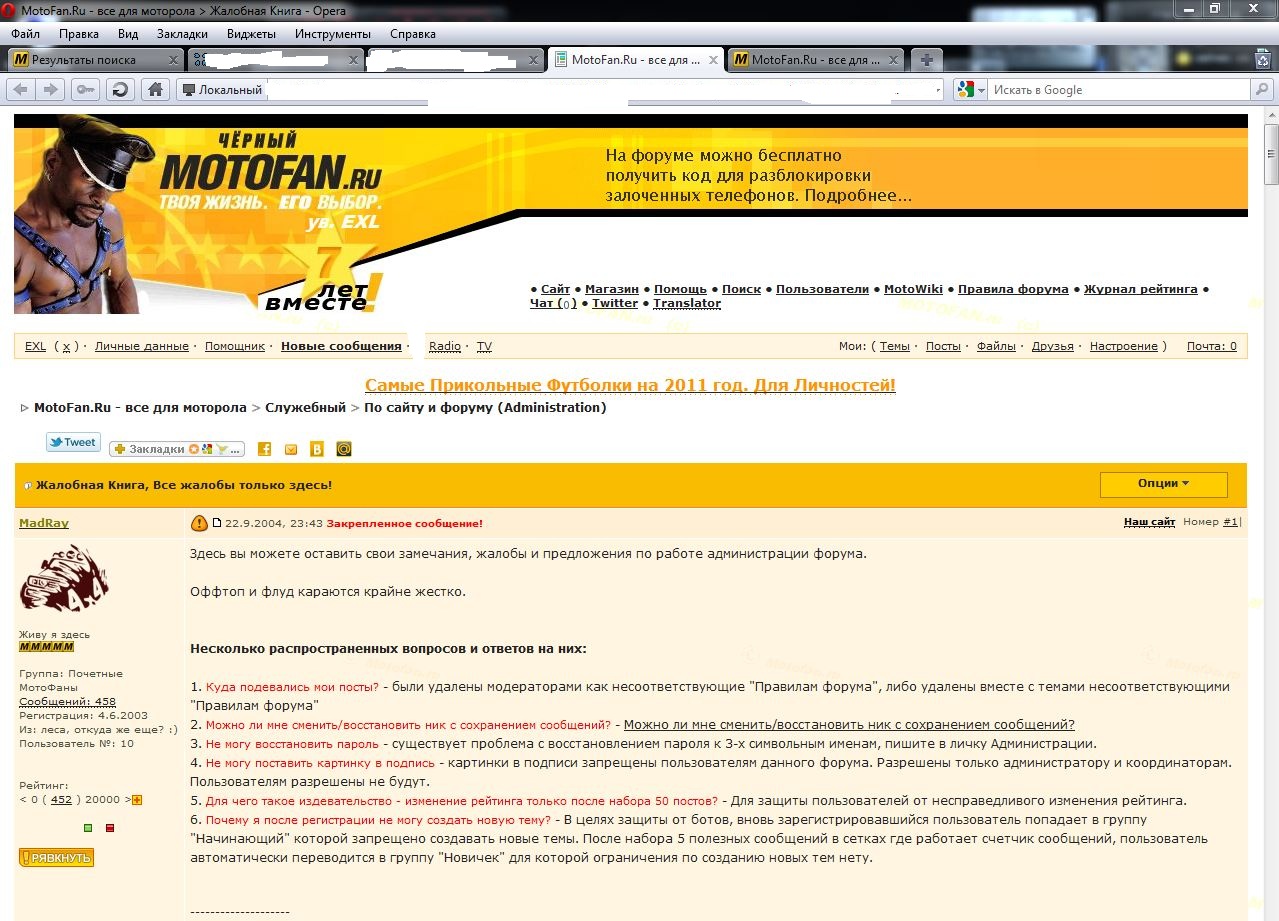
Task: Click the warning report icon on MadRay's post
Action: [199, 522]
